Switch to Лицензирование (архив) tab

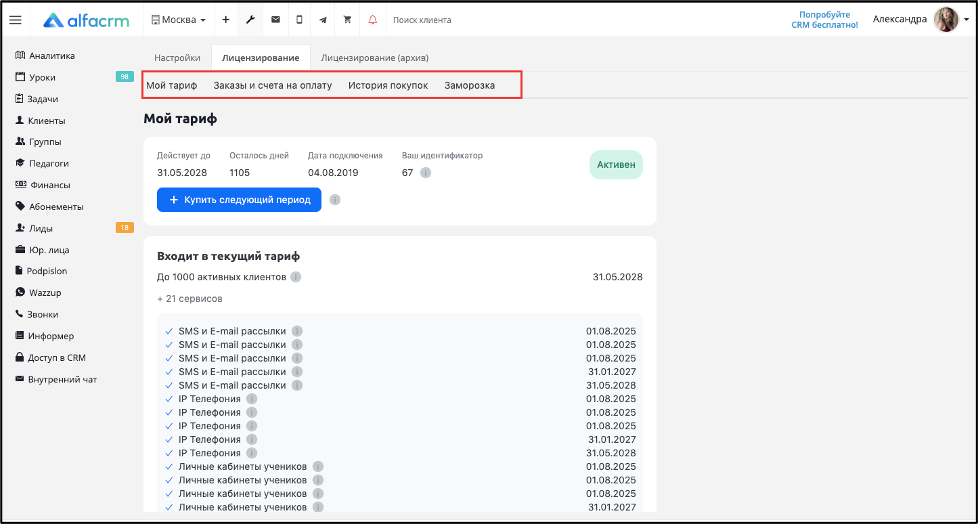[x=375, y=57]
